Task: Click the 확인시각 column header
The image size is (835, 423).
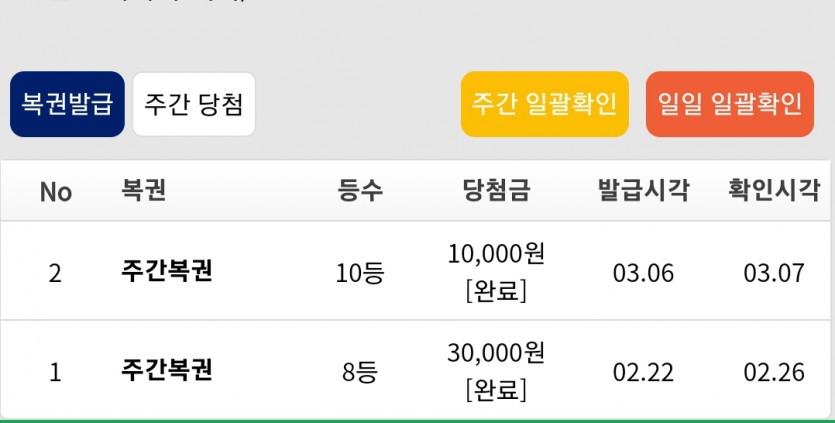Action: 774,191
